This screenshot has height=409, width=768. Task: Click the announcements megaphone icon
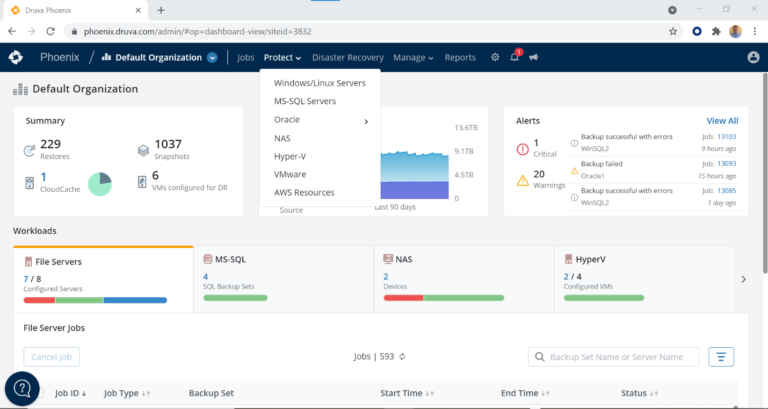533,57
